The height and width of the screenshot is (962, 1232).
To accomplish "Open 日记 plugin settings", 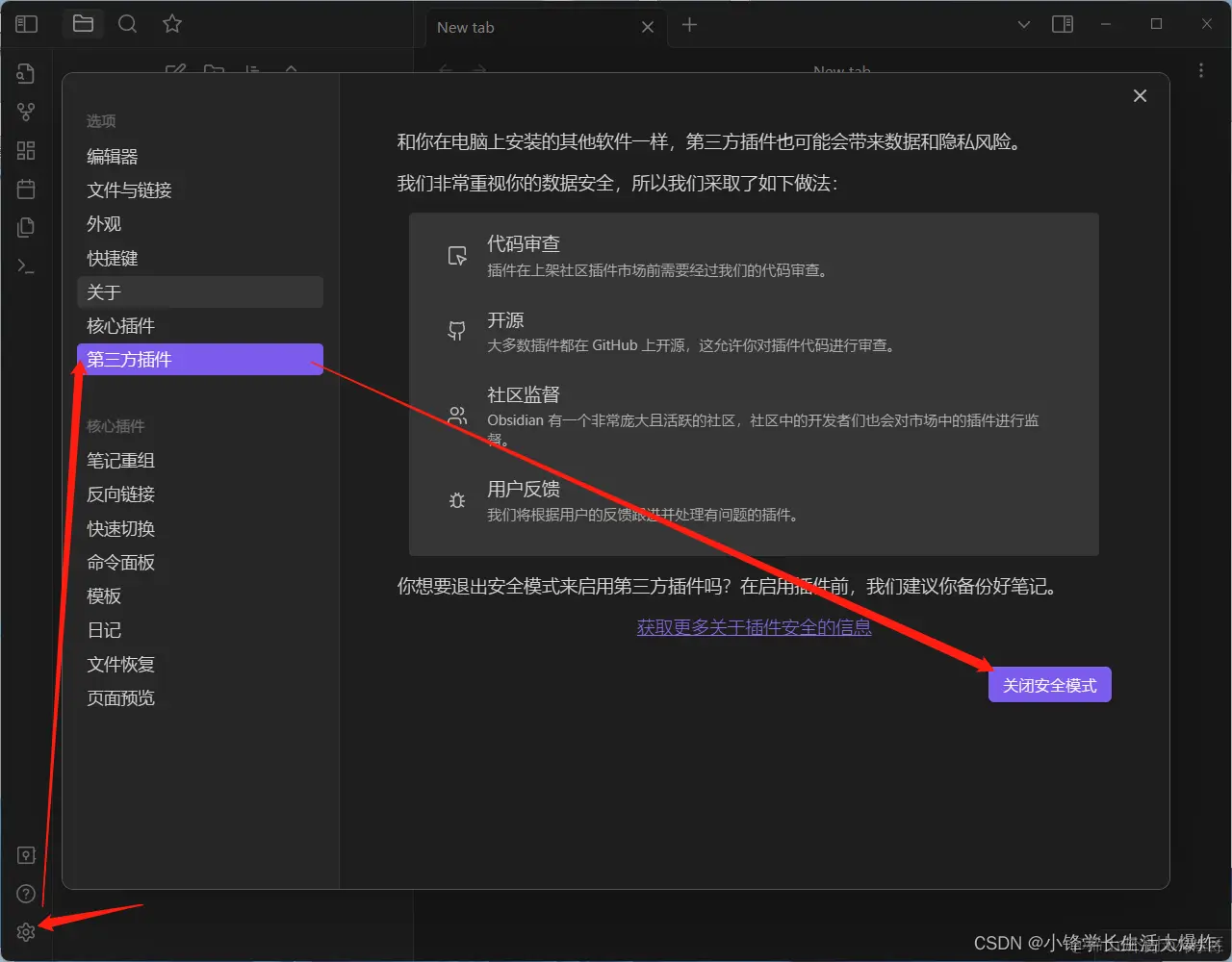I will tap(200, 630).
